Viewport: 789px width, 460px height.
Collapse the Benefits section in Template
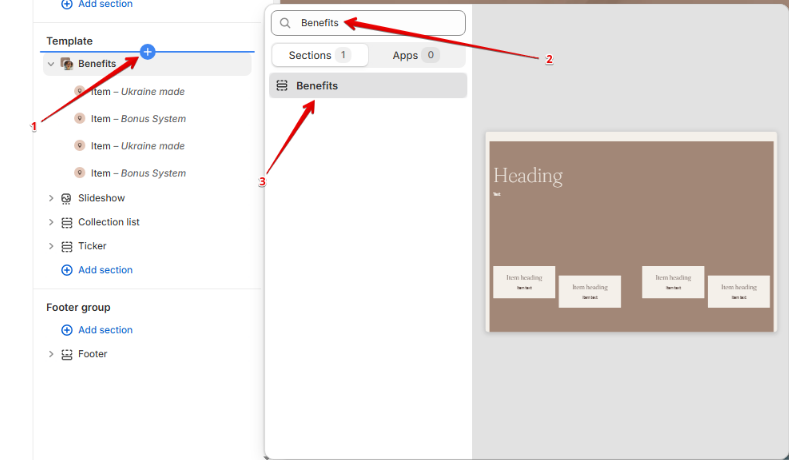click(x=51, y=64)
